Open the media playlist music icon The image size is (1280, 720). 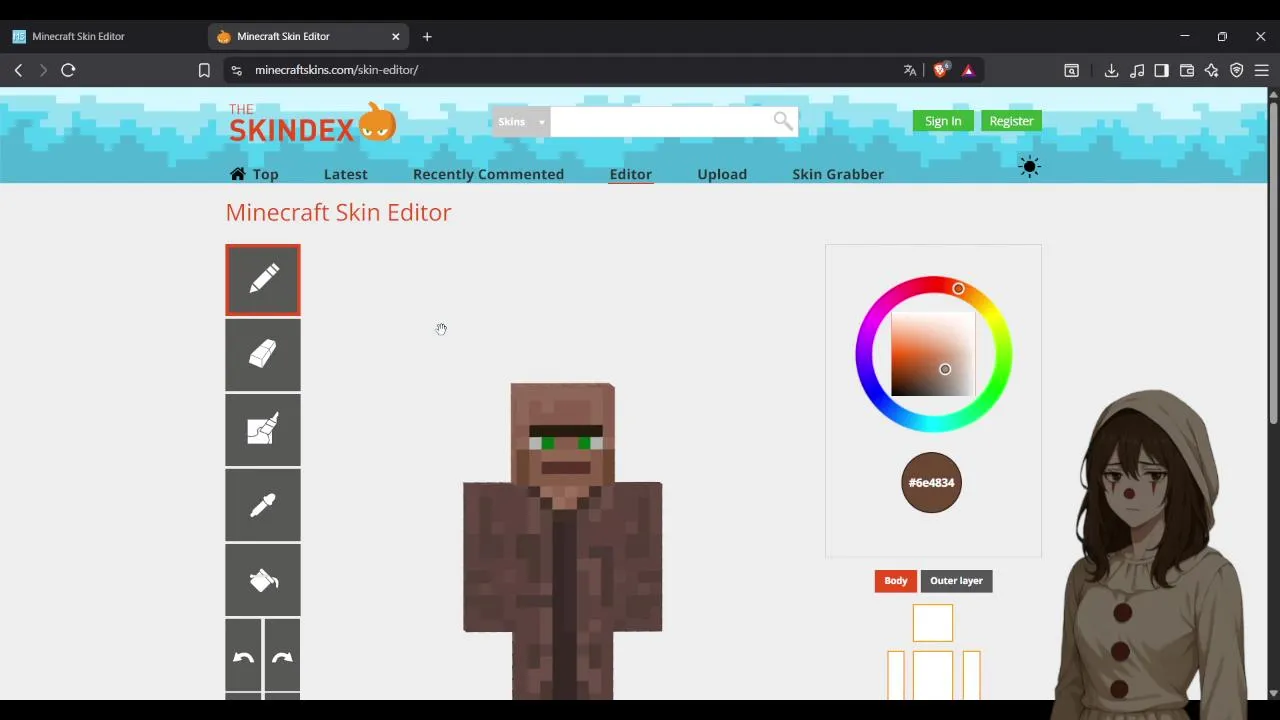[x=1137, y=70]
